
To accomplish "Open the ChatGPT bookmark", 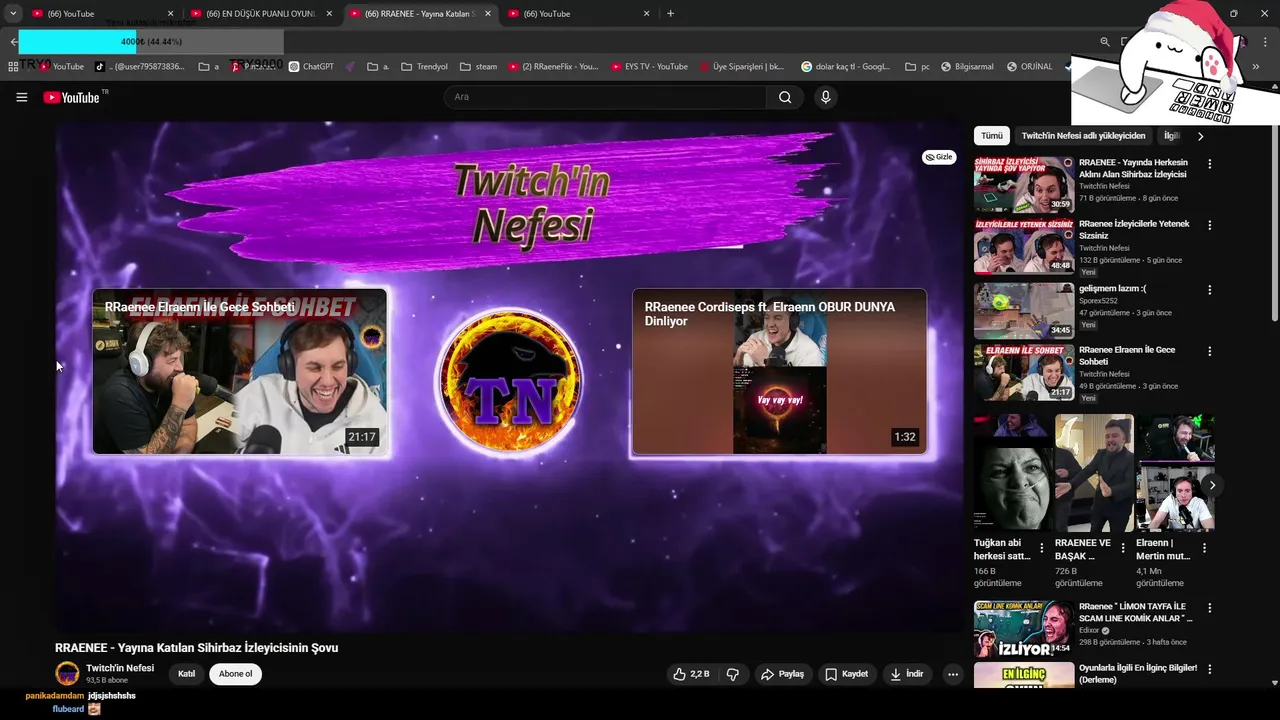I will pyautogui.click(x=311, y=67).
